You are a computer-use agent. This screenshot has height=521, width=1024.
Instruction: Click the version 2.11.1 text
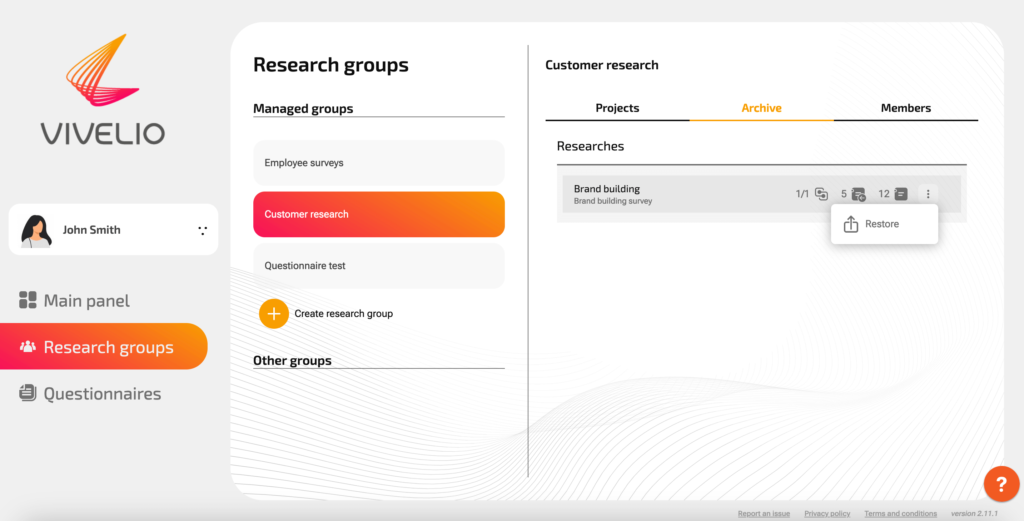click(974, 514)
